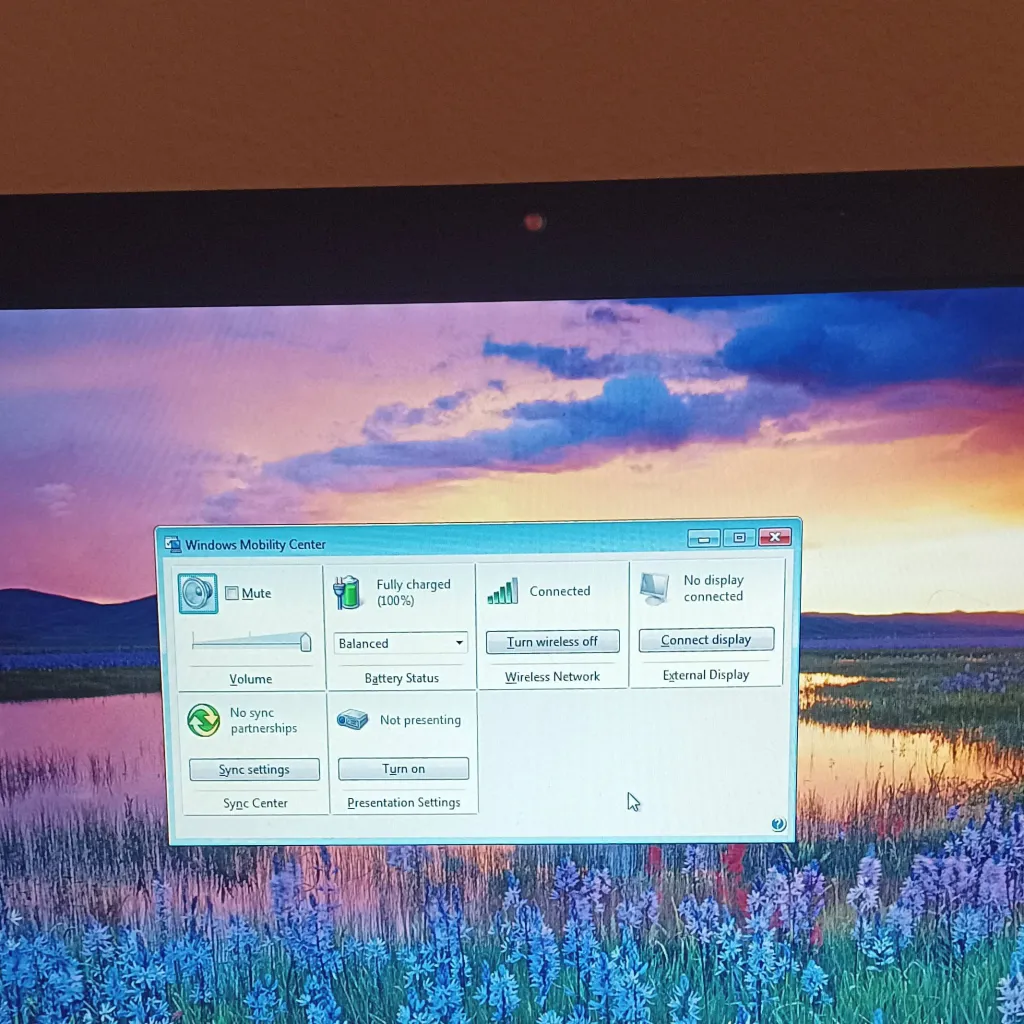Screen dimensions: 1024x1024
Task: Expand power plan options arrow
Action: click(461, 643)
